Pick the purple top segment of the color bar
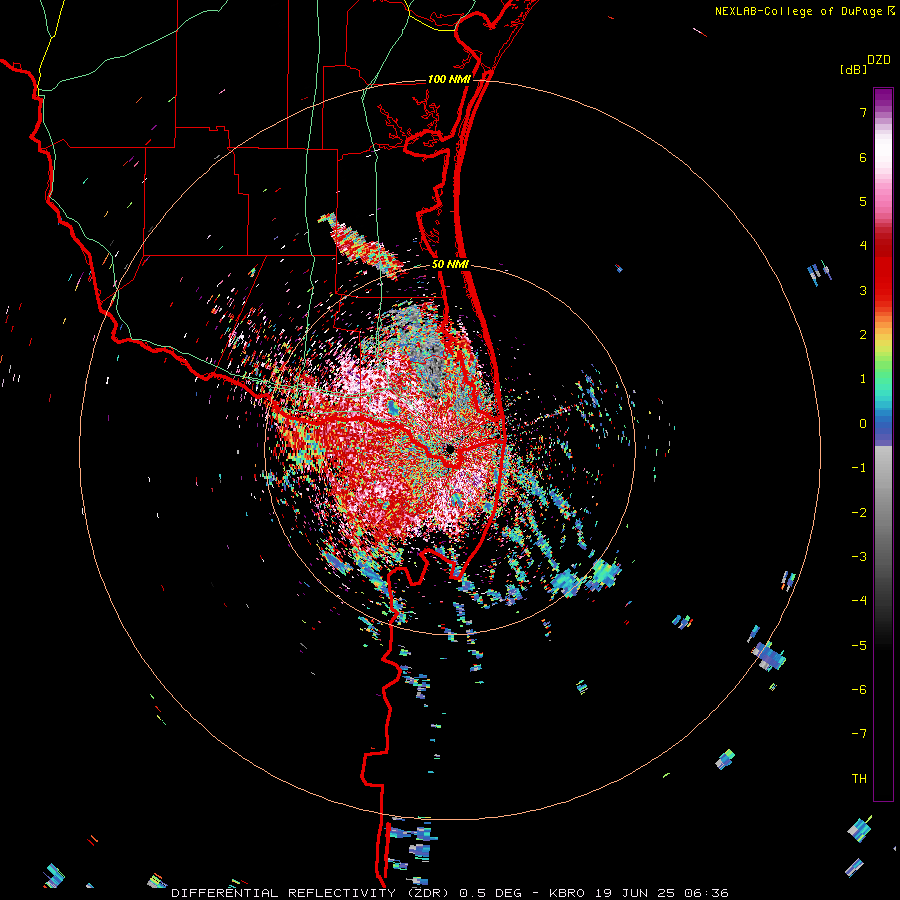900x900 pixels. [883, 99]
